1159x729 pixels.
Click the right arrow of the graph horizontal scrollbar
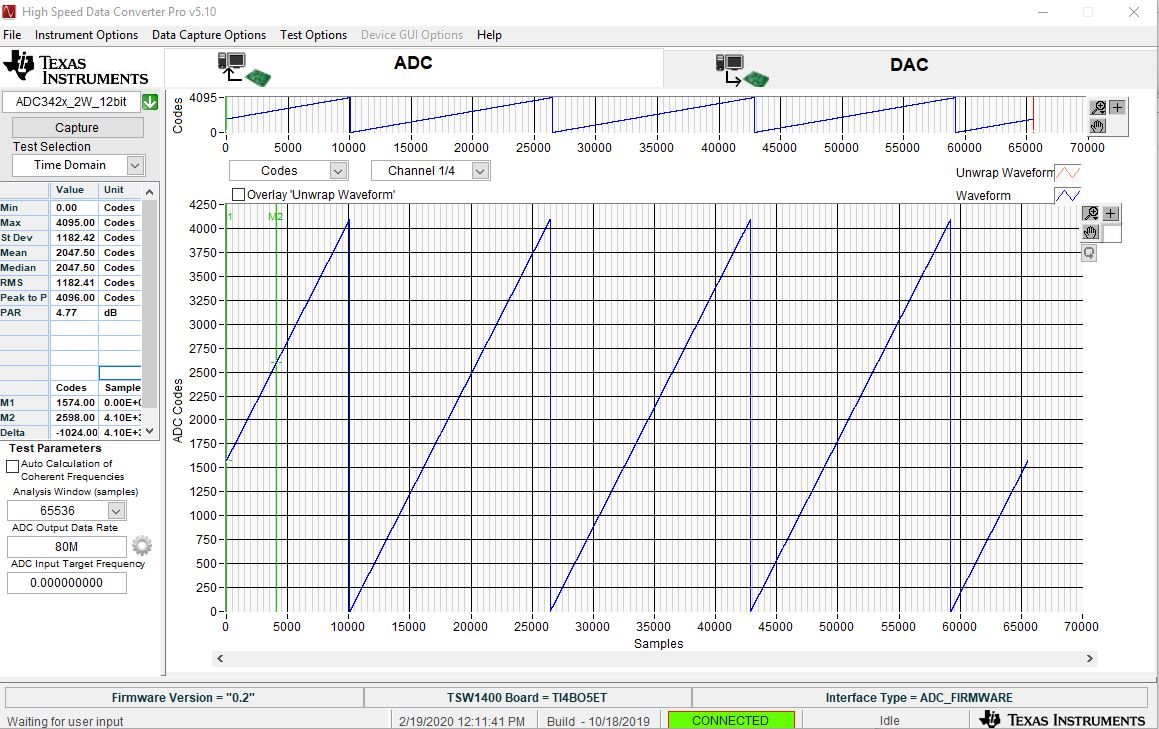point(1090,658)
